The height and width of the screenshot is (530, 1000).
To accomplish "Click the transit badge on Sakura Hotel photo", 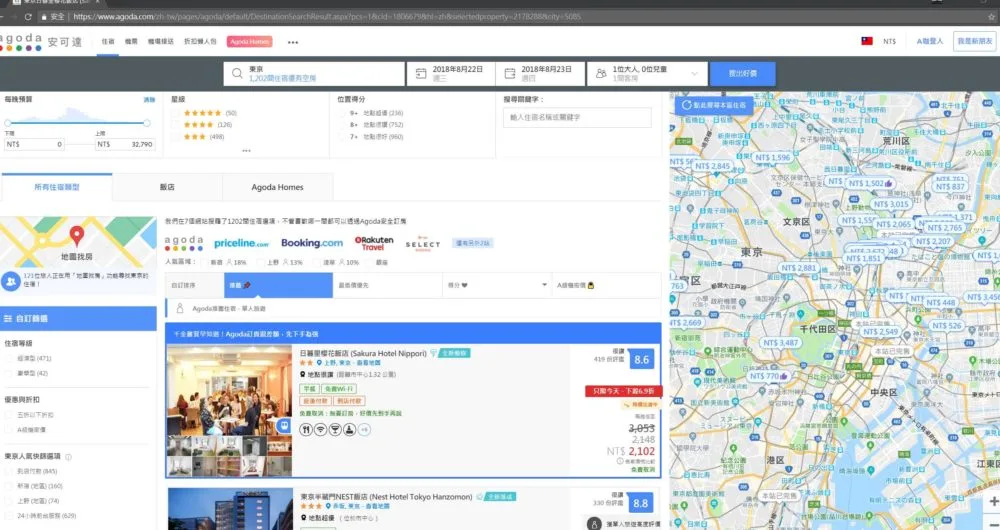I will [284, 425].
